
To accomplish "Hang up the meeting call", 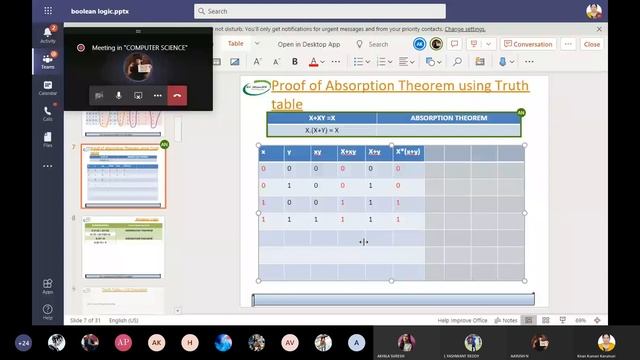I will click(177, 96).
